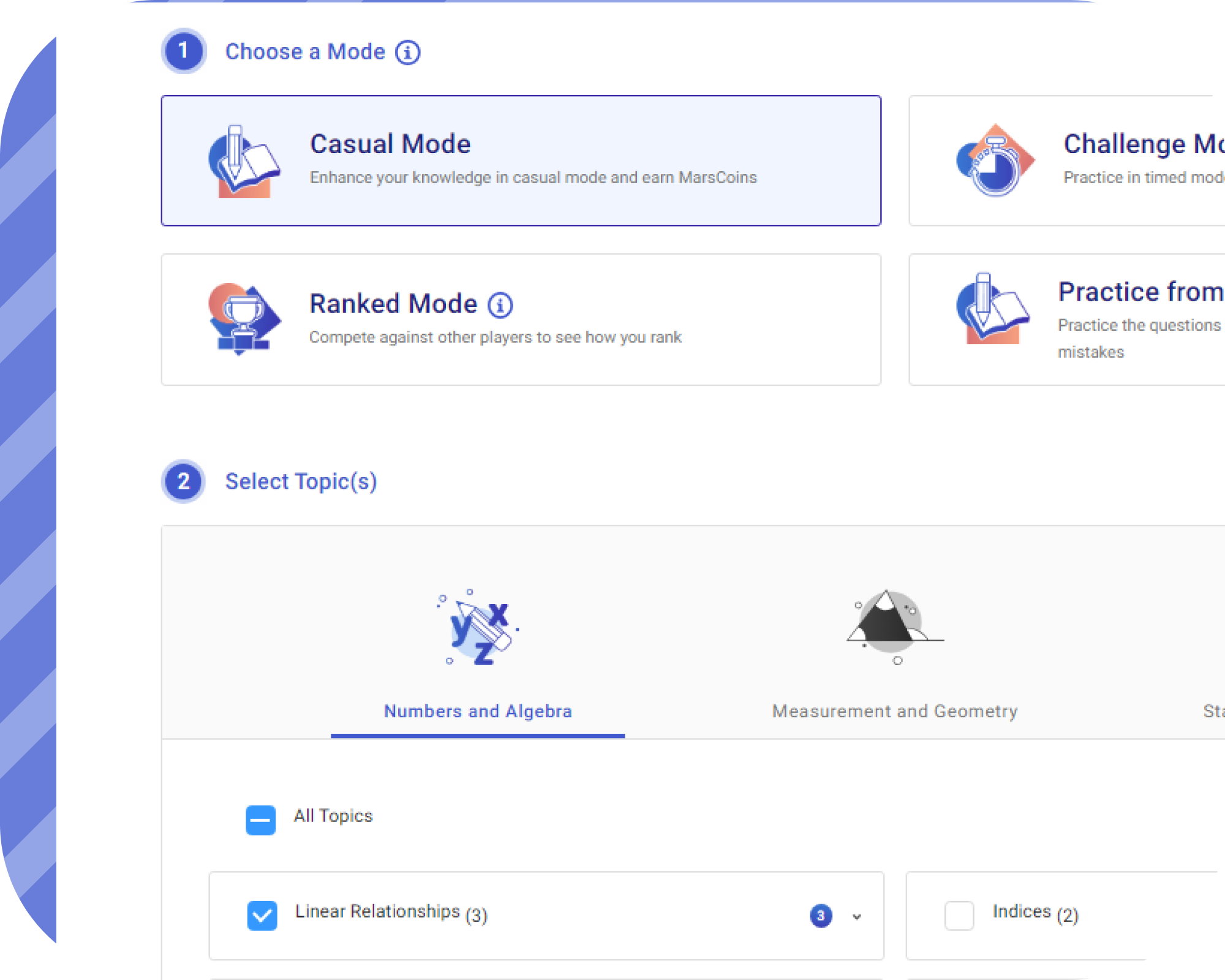Uncheck the Linear Relationships checkbox
This screenshot has height=980, width=1225.
click(262, 916)
